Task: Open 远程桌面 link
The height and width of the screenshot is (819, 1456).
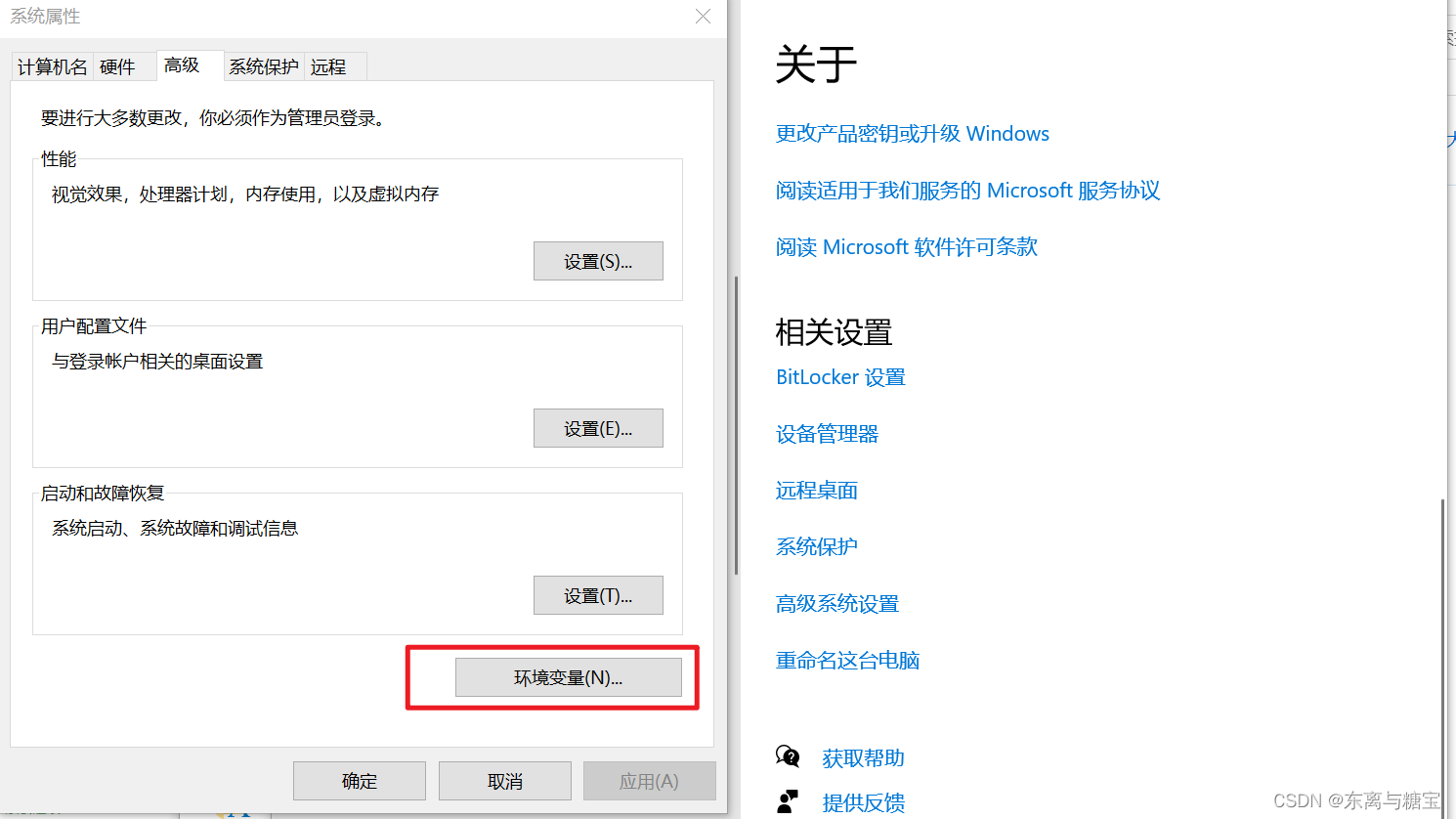Action: click(x=817, y=491)
